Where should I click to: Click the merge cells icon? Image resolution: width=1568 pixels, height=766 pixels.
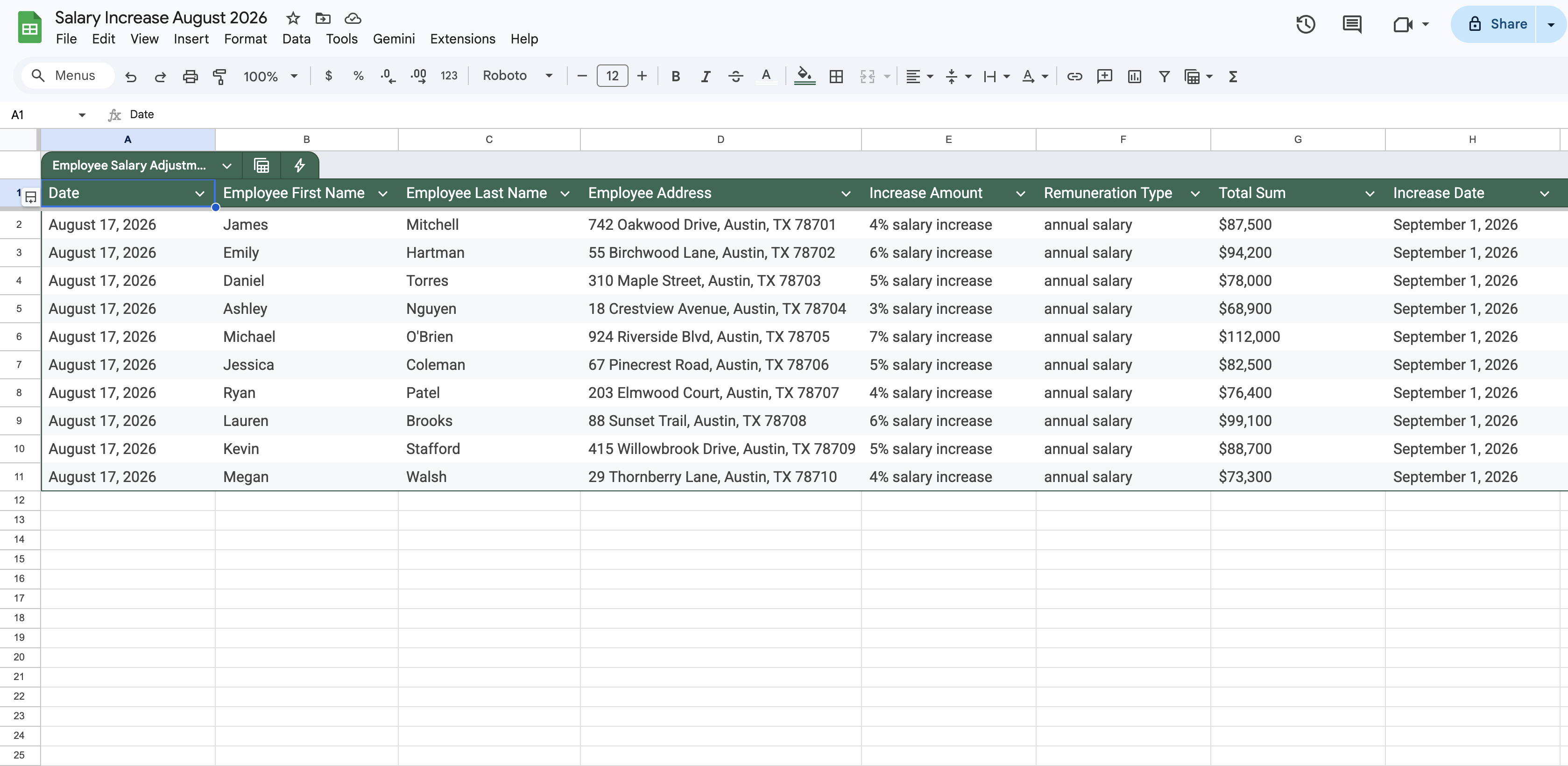coord(868,76)
